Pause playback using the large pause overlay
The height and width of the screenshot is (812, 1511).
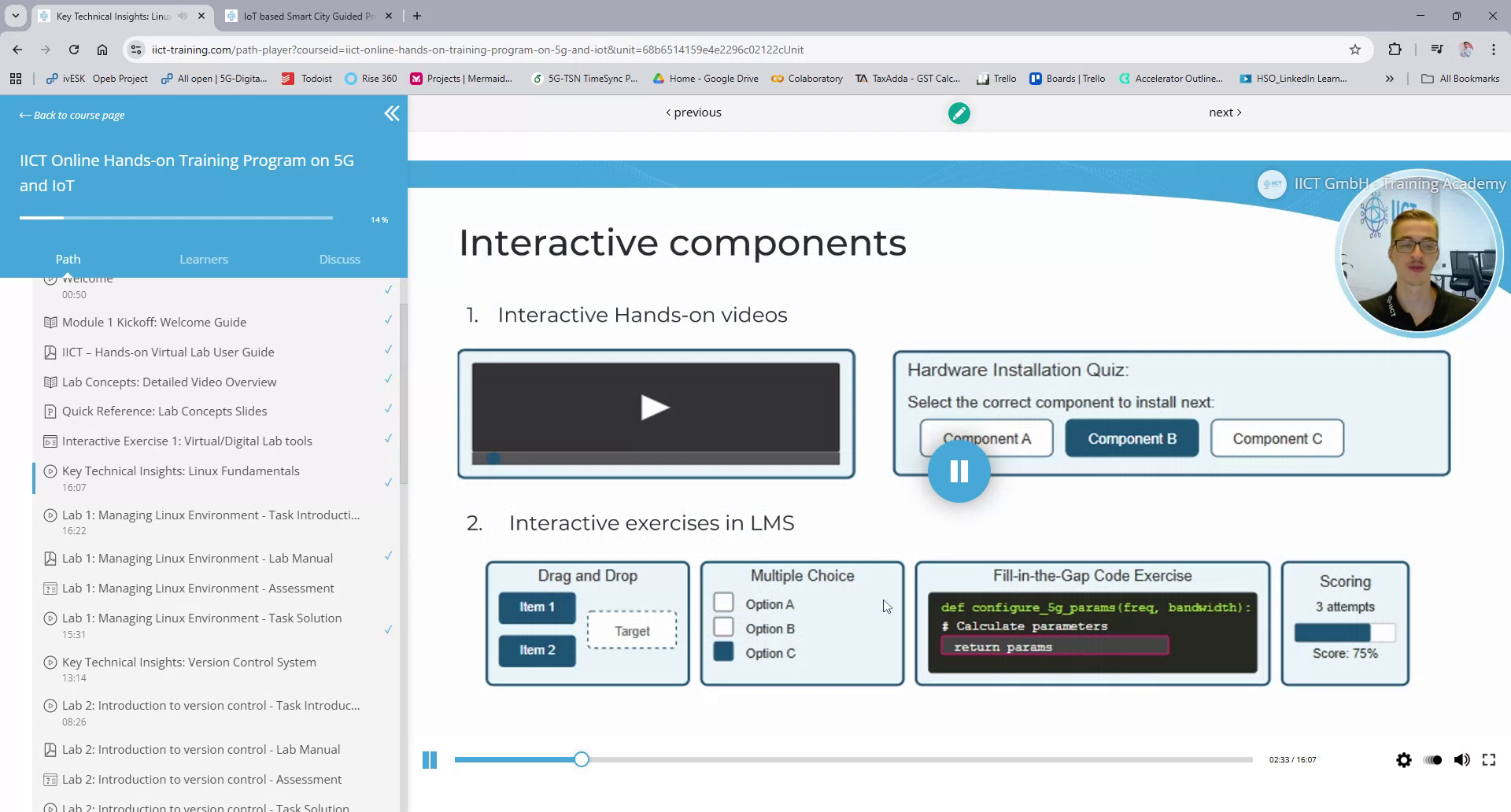click(x=959, y=471)
